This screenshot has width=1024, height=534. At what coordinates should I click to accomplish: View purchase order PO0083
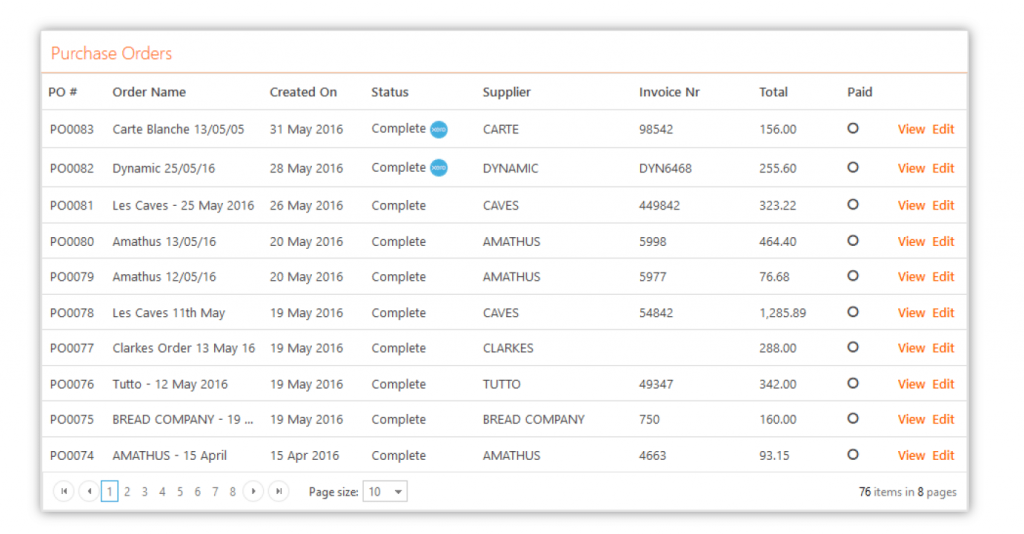(x=911, y=129)
